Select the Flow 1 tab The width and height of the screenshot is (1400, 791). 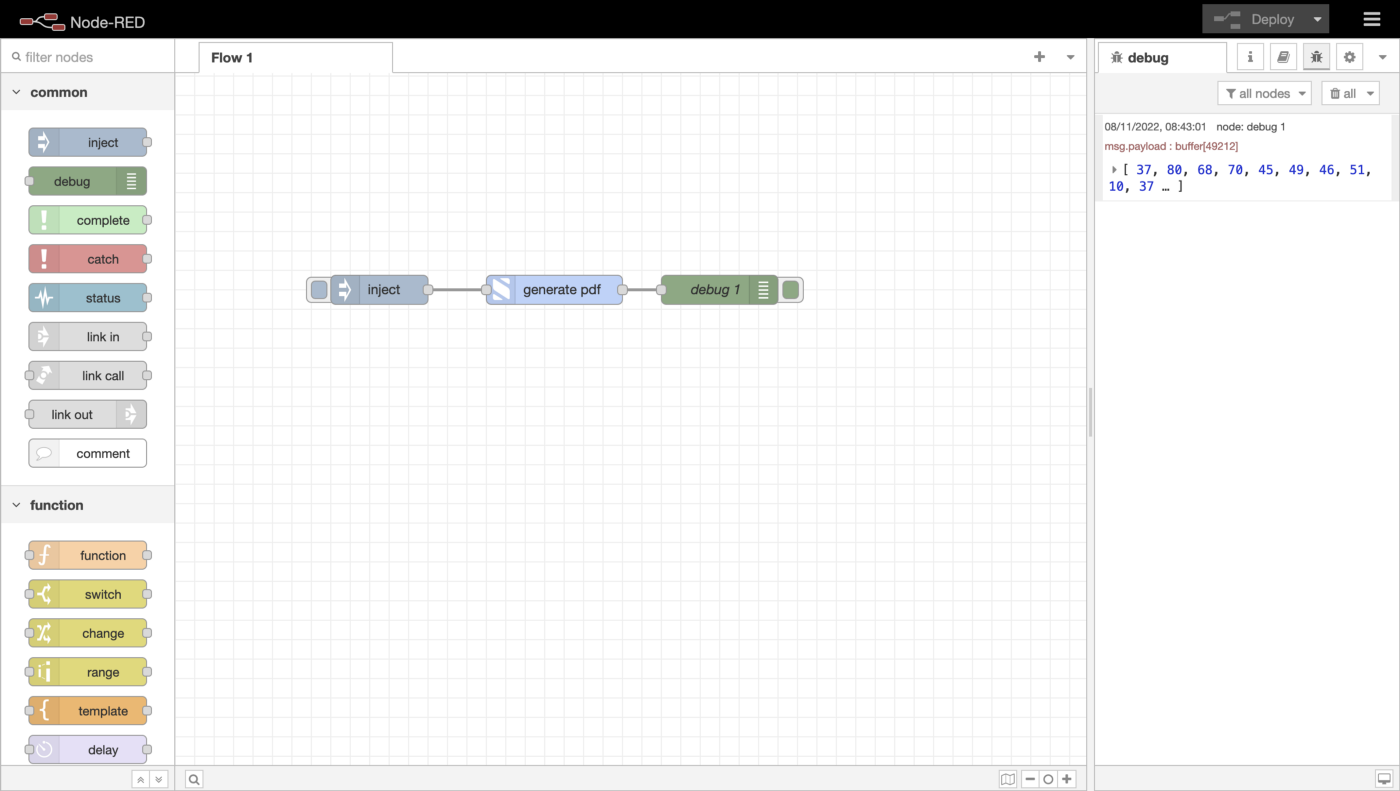pos(232,57)
